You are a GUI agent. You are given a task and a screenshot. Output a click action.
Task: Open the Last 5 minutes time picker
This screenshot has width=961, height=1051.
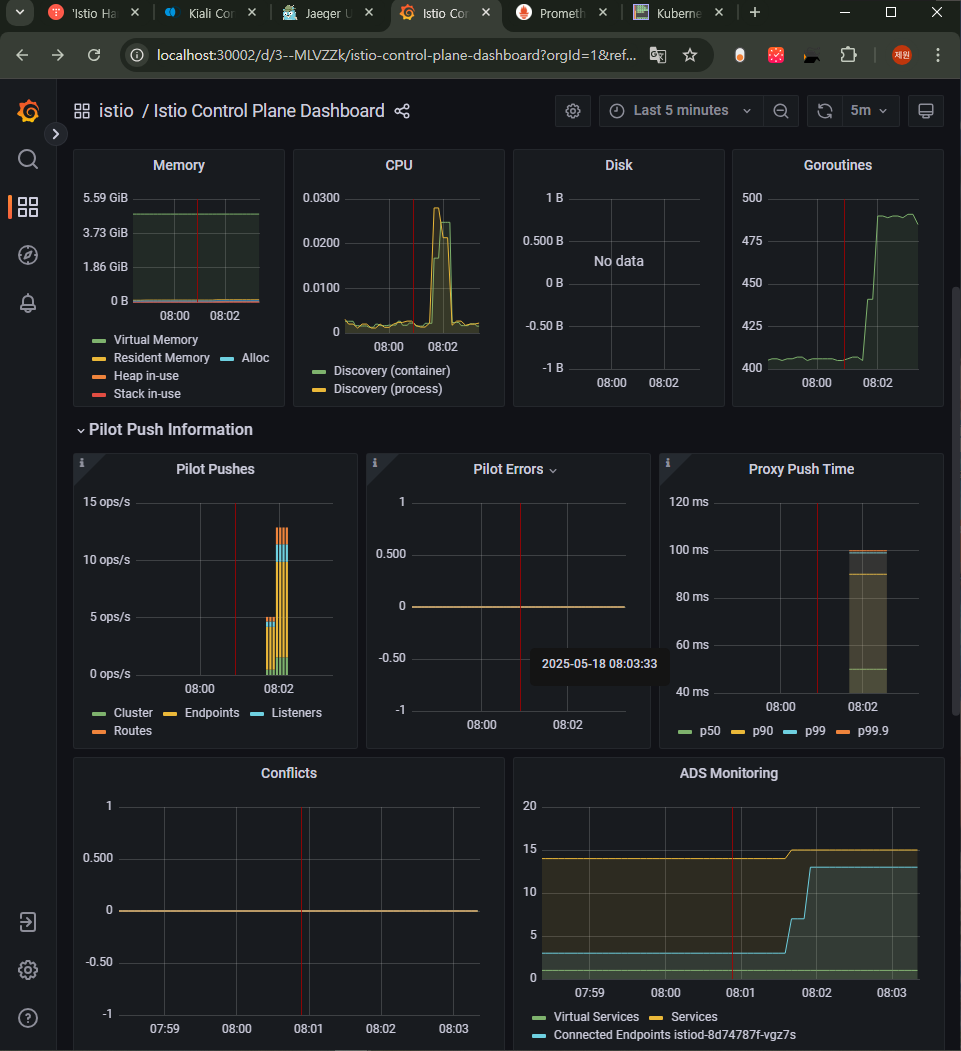(x=681, y=111)
